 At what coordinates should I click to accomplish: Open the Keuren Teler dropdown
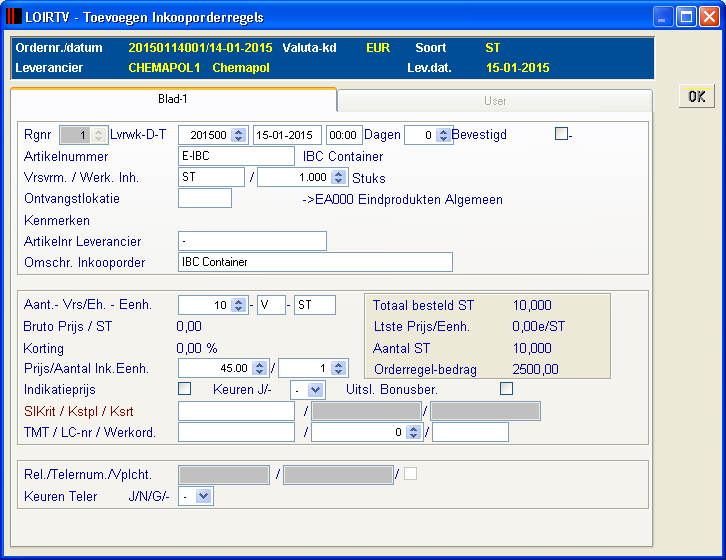(203, 496)
